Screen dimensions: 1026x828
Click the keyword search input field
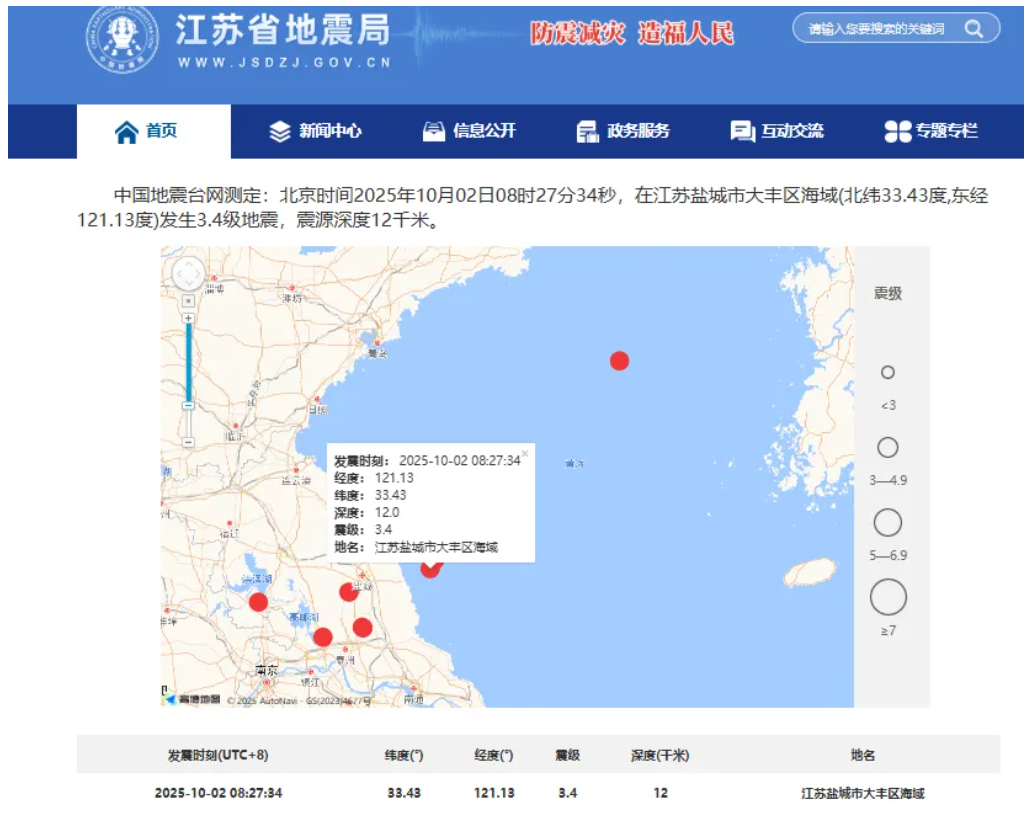(x=875, y=29)
